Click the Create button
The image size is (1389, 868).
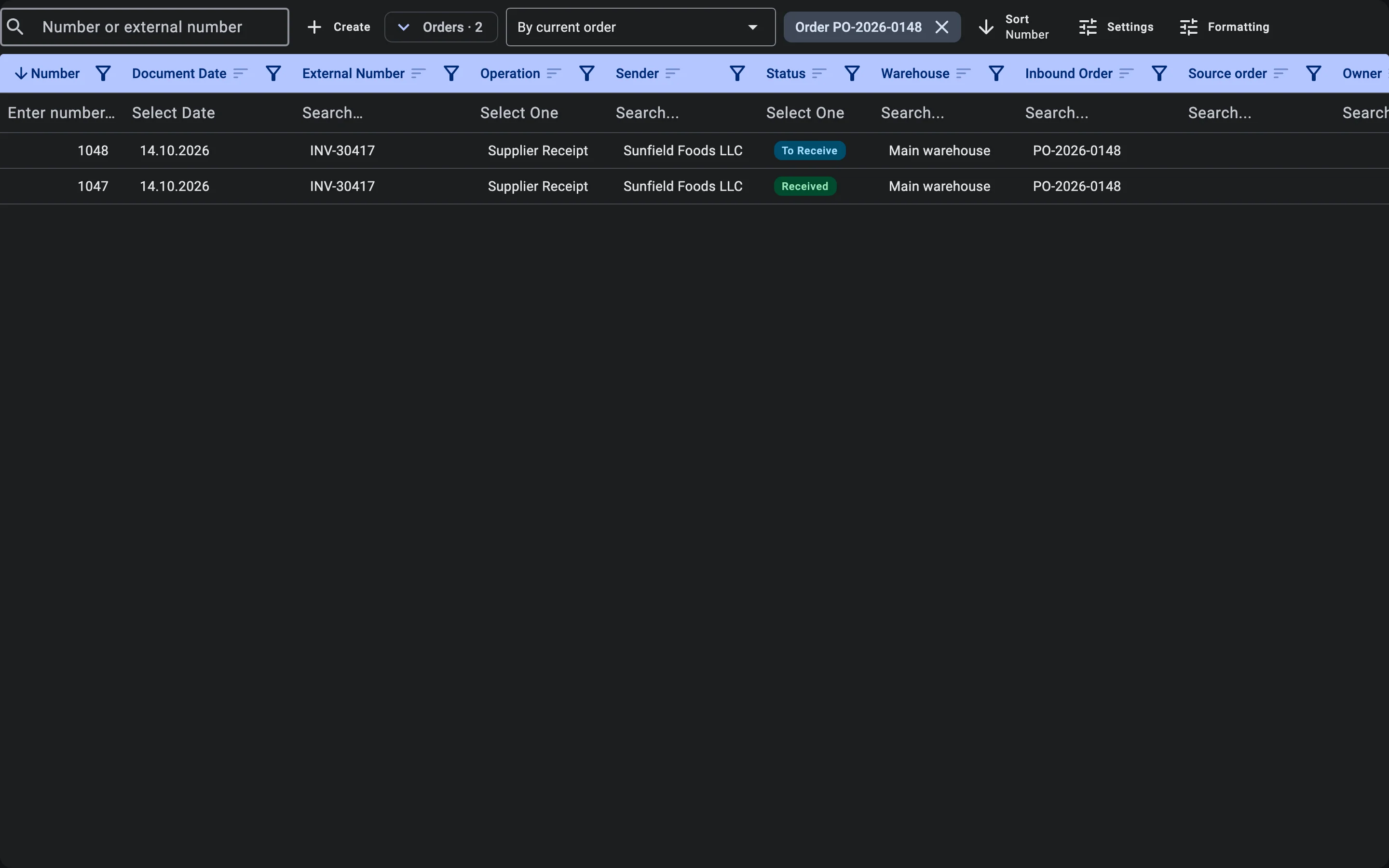coord(339,27)
